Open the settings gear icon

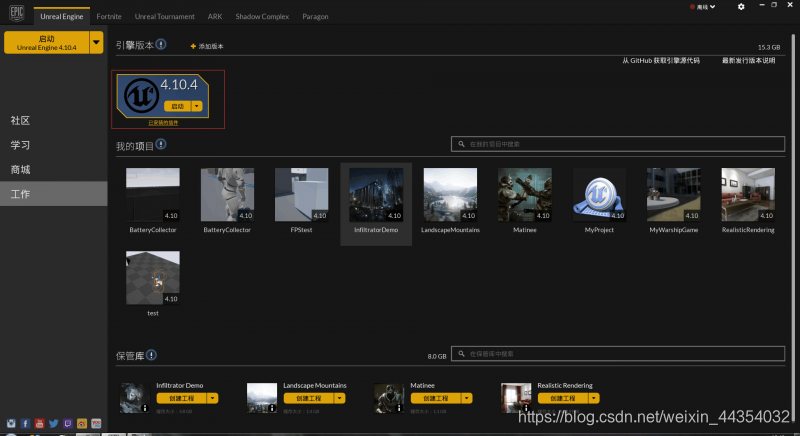[741, 7]
